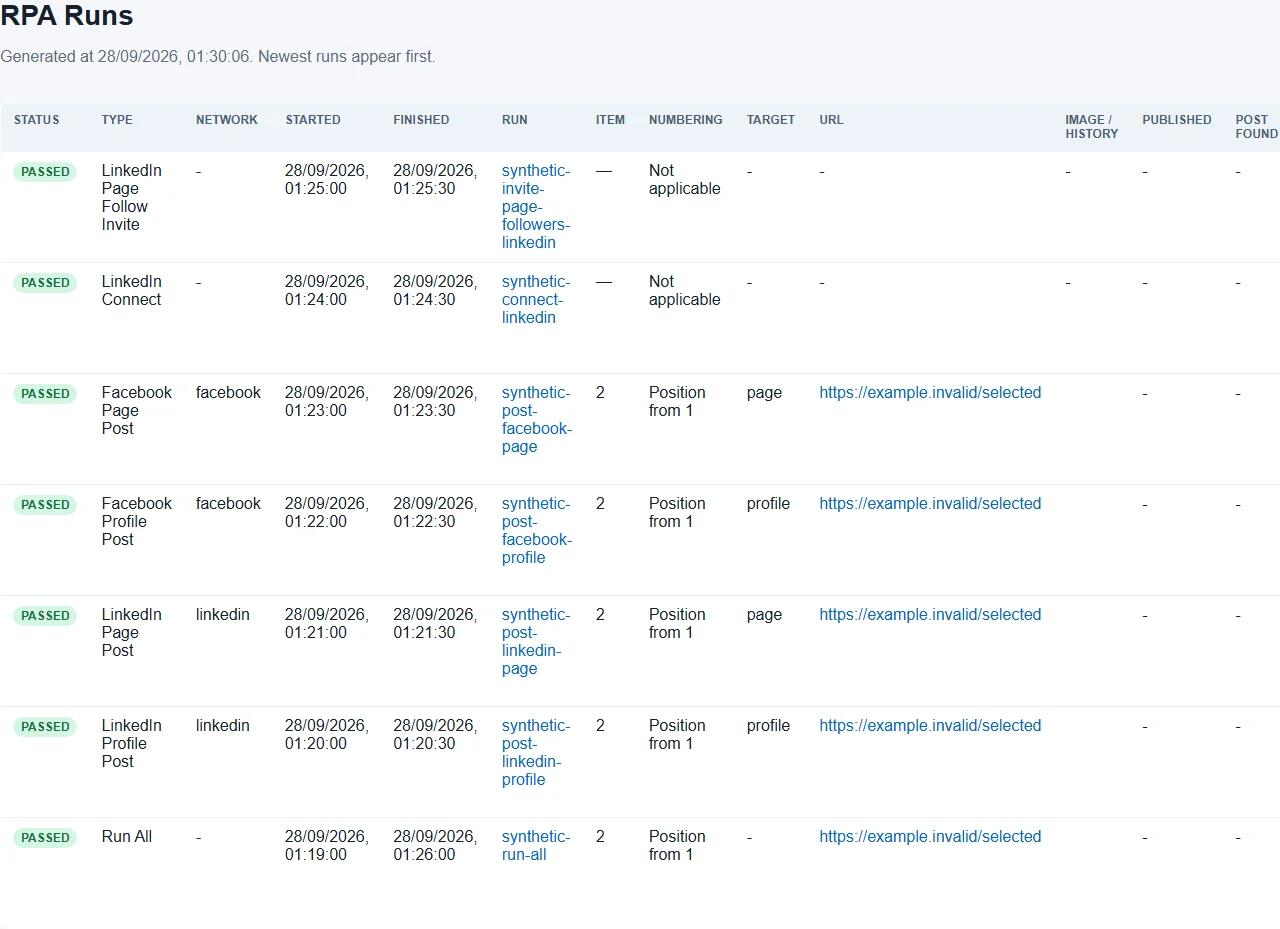Click PASSED badge in LinkedIn Profile Post row

pyautogui.click(x=45, y=727)
